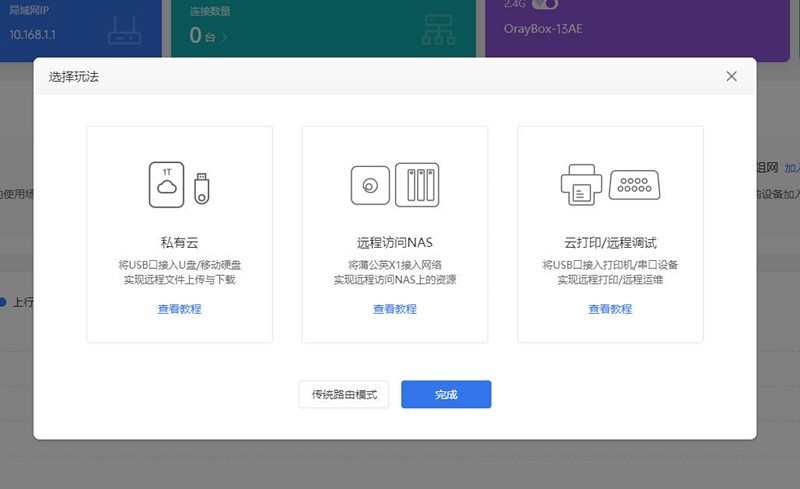Screen dimensions: 800x489
Task: Open tutorial link under 私有云
Action: click(x=180, y=309)
